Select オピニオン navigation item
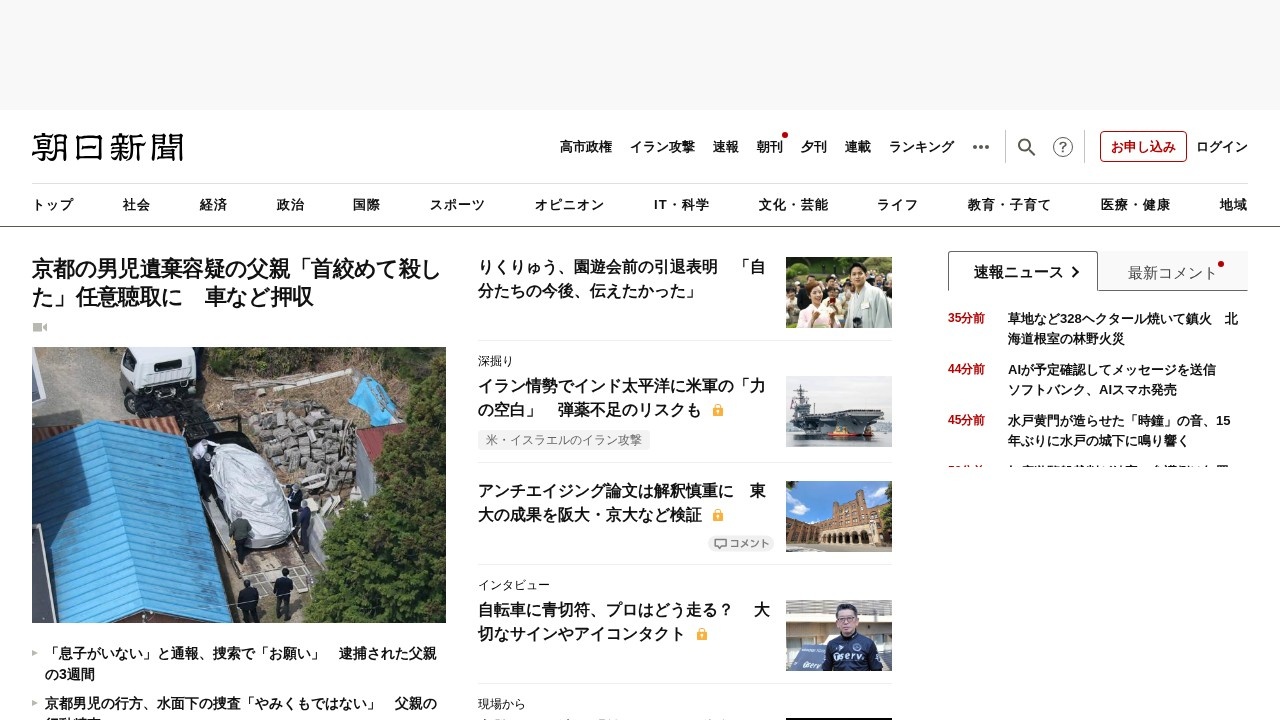1280x720 pixels. 569,205
